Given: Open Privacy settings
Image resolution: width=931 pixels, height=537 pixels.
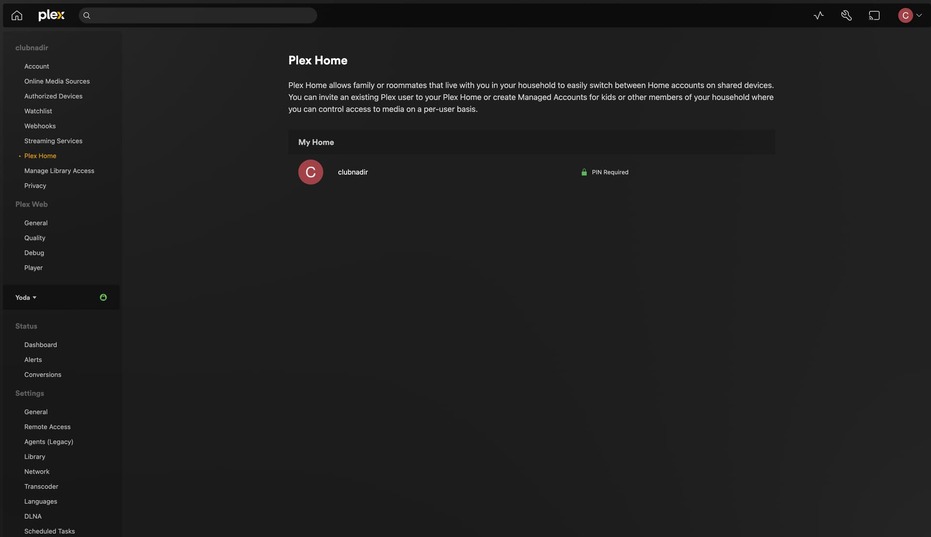Looking at the screenshot, I should (x=35, y=185).
